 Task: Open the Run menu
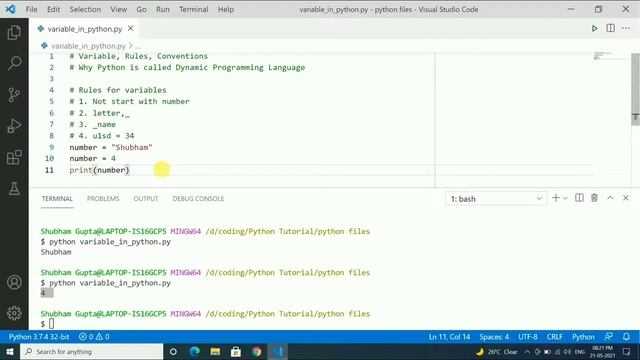coord(162,9)
